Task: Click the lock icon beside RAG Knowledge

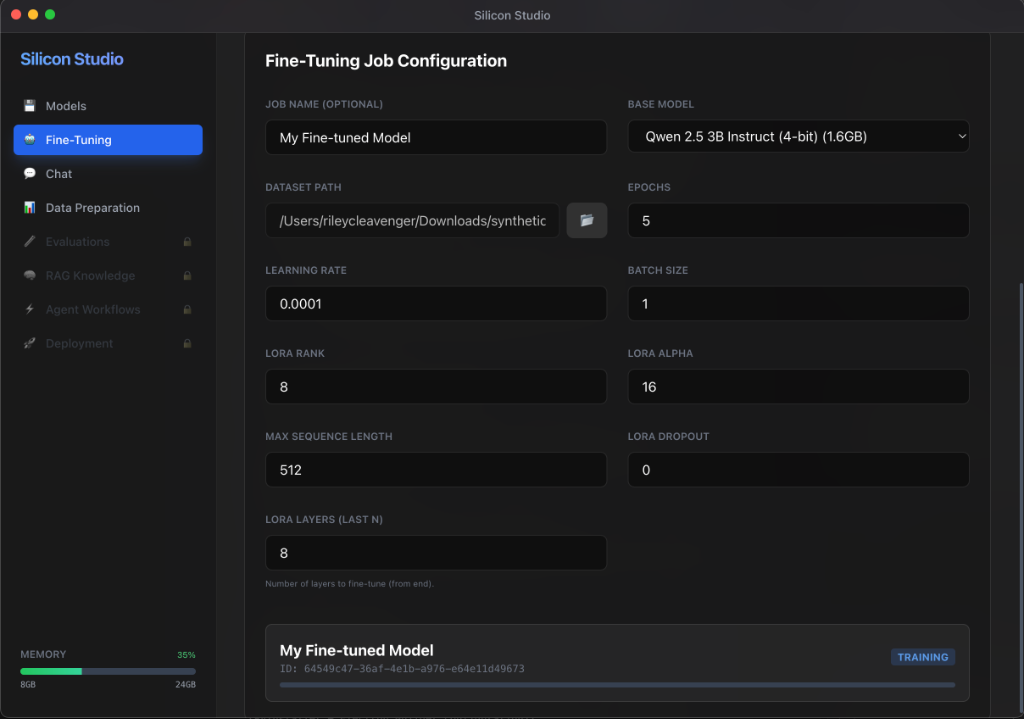Action: (187, 276)
